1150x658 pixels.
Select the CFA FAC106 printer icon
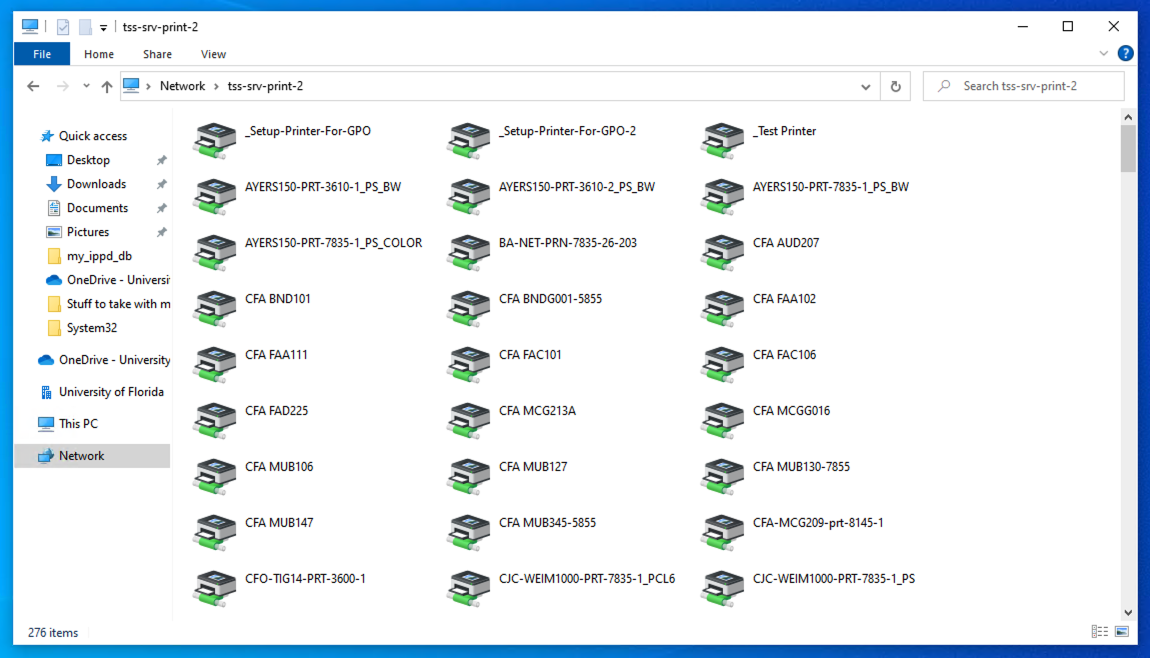[x=722, y=364]
